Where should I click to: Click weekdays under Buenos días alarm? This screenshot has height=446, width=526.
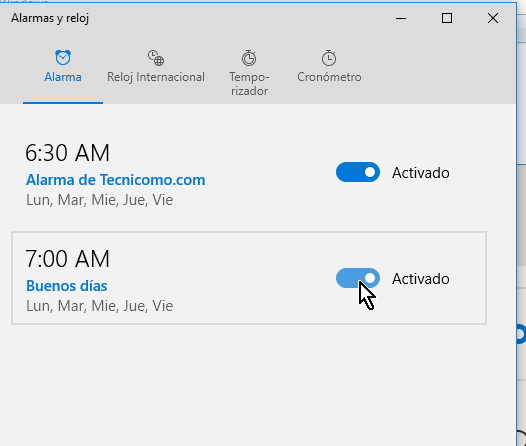100,306
